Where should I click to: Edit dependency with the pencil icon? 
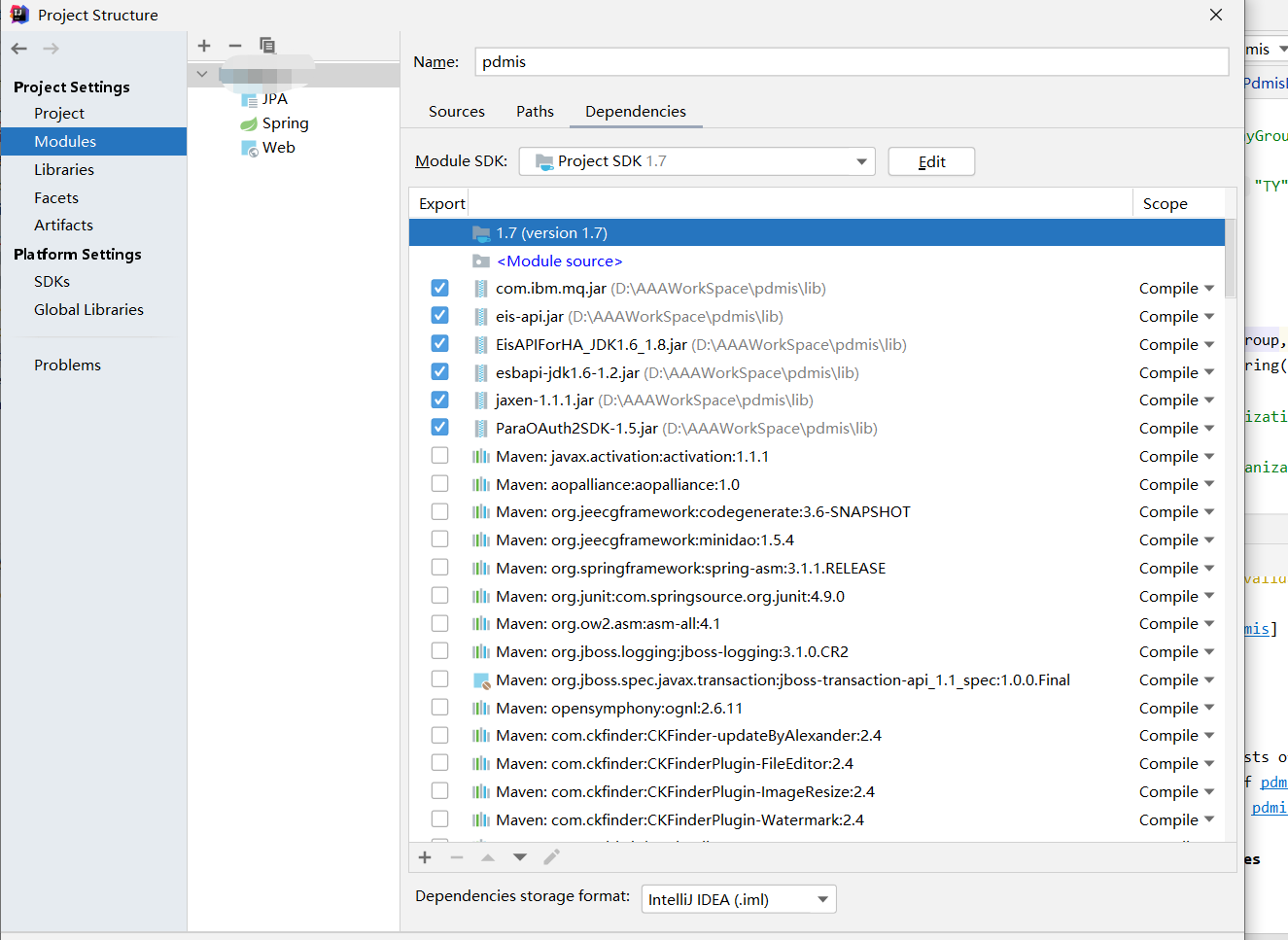(551, 857)
